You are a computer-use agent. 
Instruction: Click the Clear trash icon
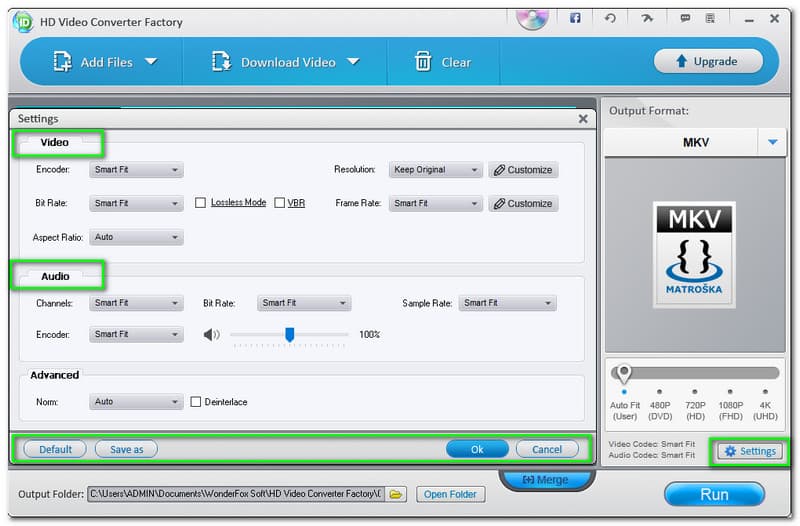tap(423, 62)
